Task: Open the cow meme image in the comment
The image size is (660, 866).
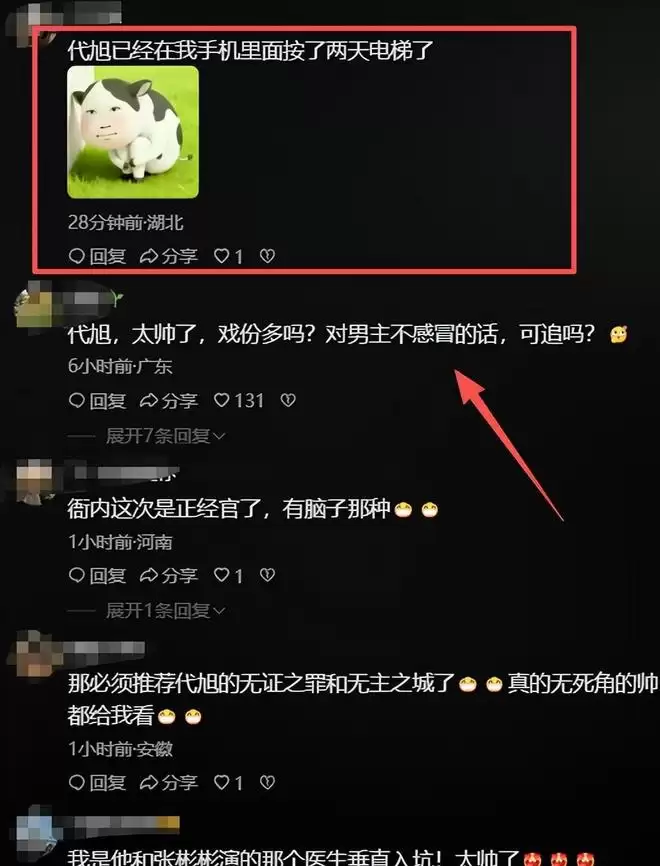Action: [133, 132]
